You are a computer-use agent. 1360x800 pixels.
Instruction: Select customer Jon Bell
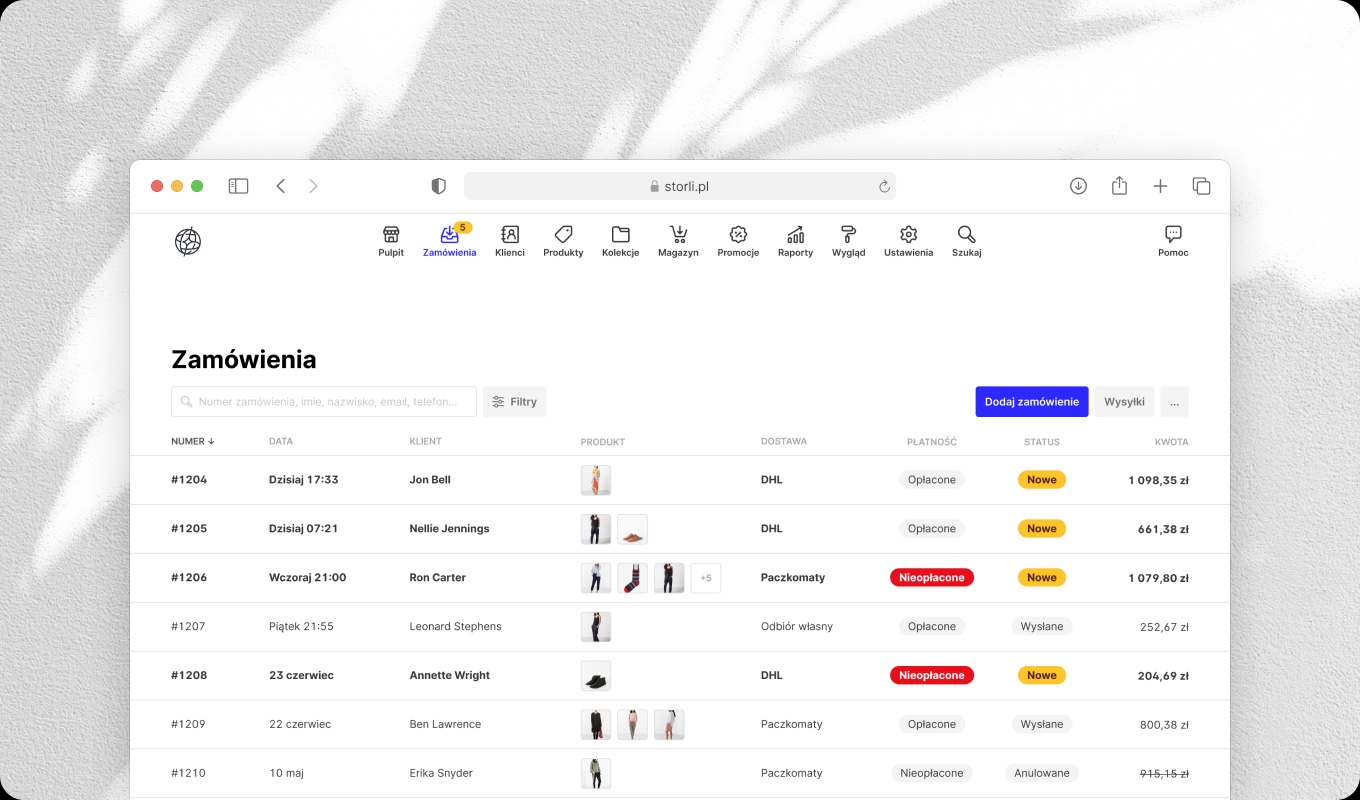click(x=430, y=480)
